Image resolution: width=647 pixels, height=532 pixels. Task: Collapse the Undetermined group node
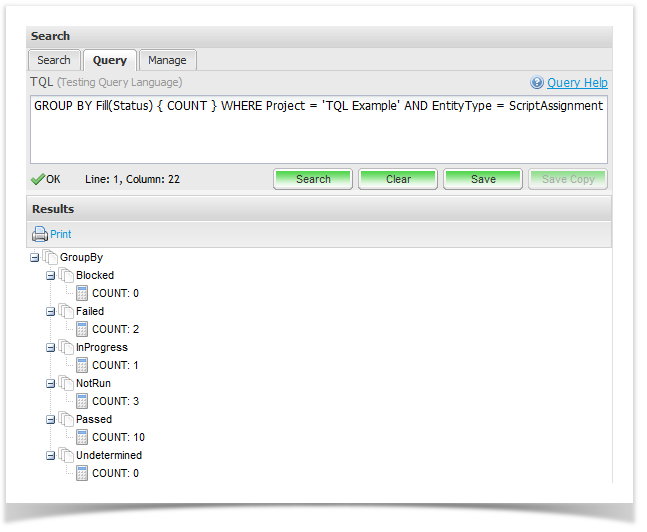click(x=52, y=455)
